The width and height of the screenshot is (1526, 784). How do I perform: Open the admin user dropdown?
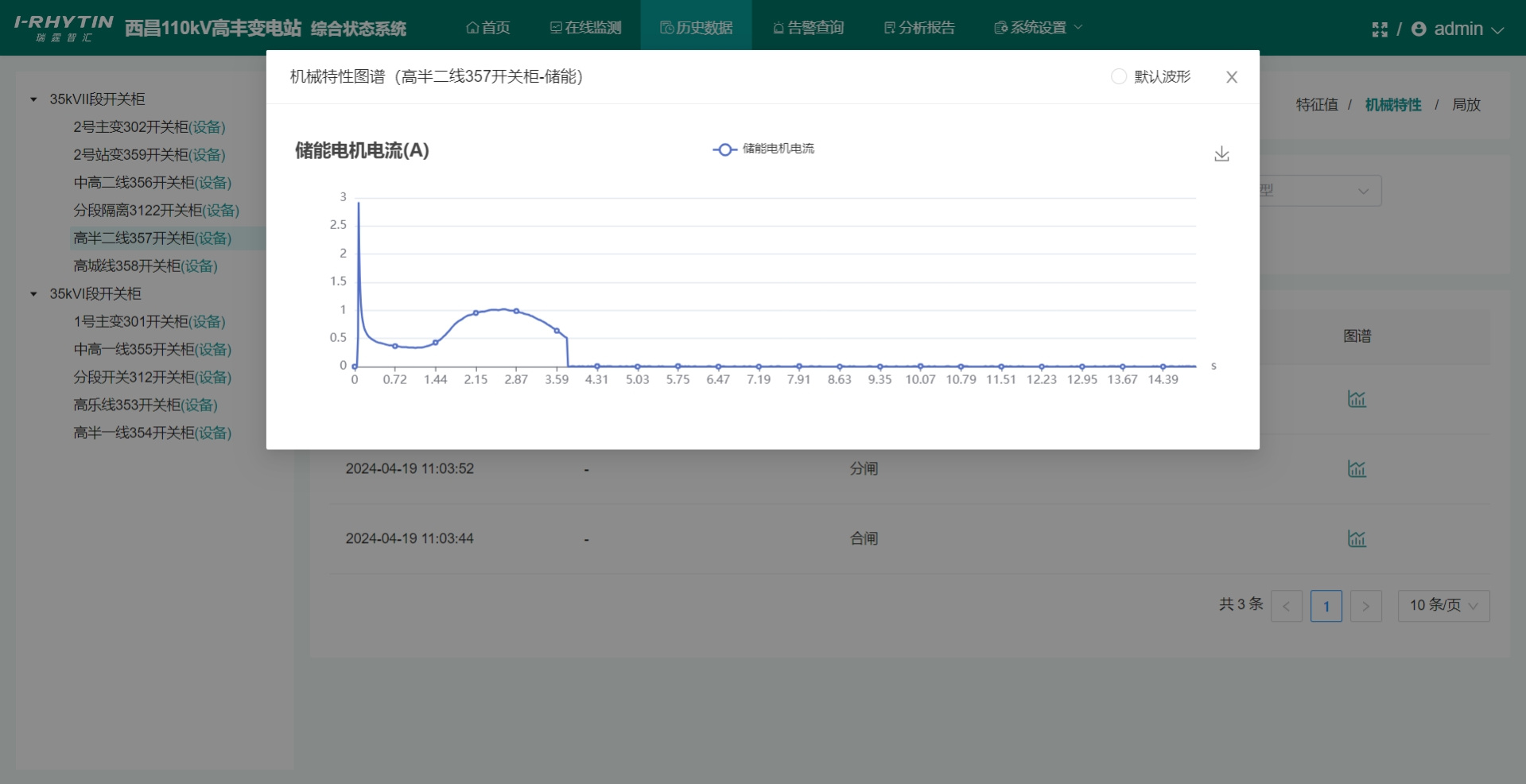point(1458,29)
